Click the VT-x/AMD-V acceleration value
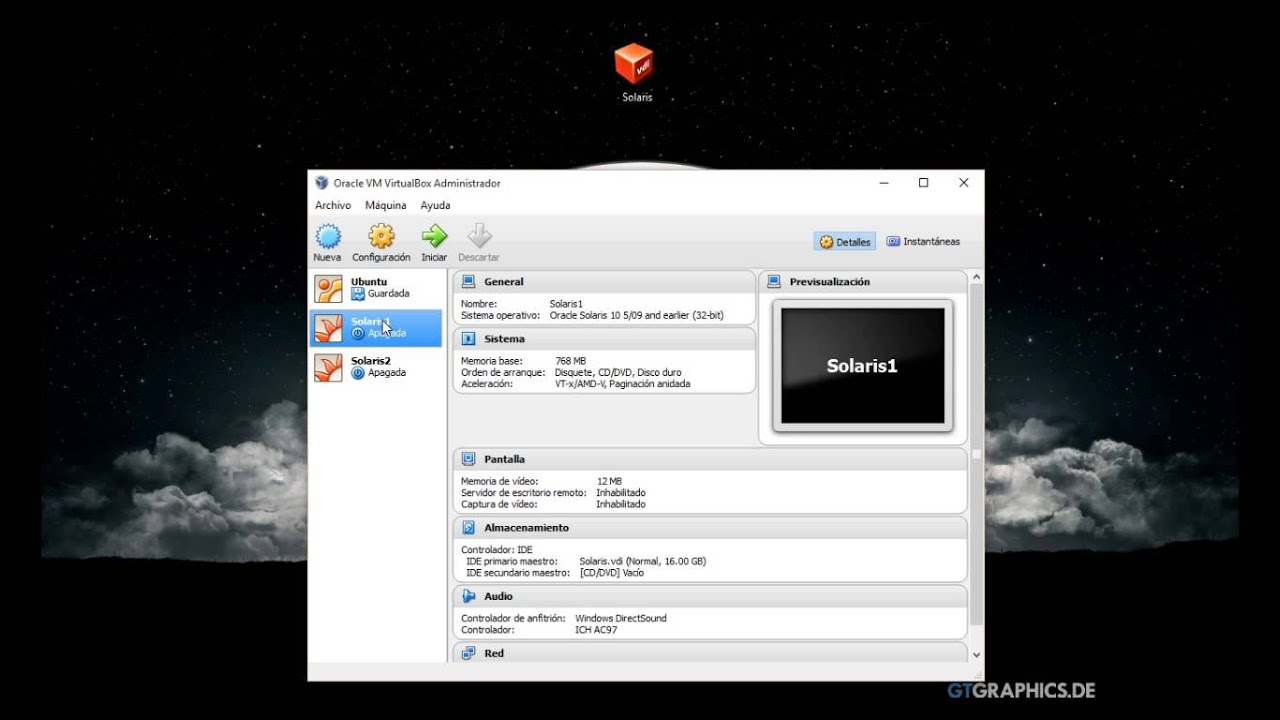This screenshot has height=720, width=1280. (x=622, y=384)
